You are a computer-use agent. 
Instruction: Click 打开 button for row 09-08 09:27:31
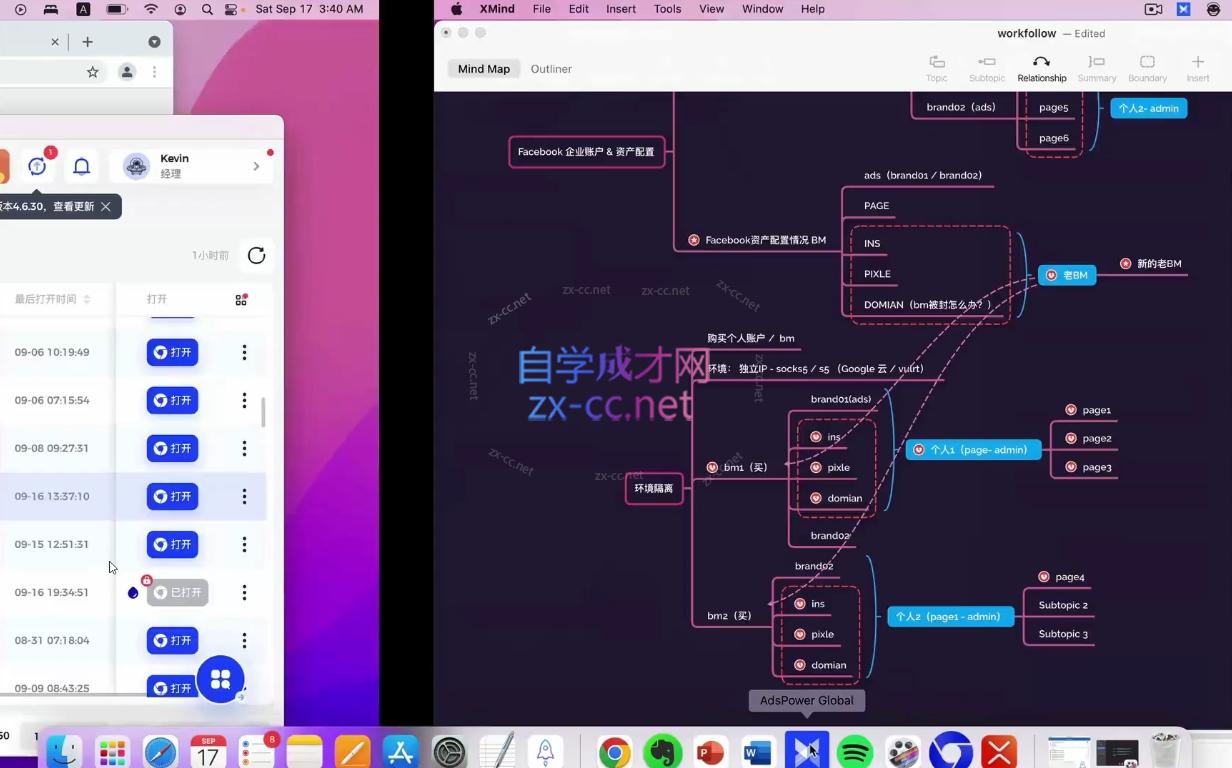172,448
